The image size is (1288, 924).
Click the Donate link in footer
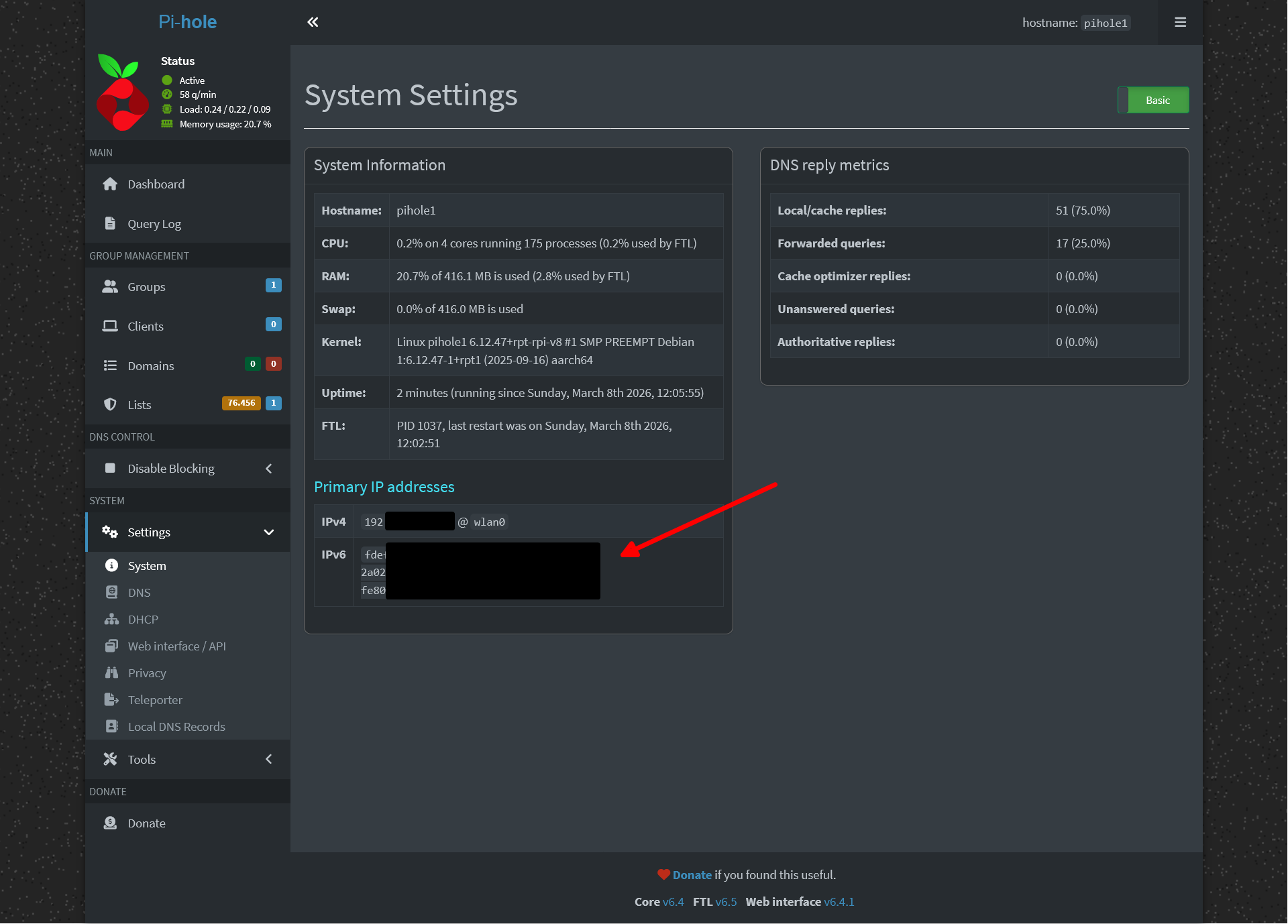692,874
